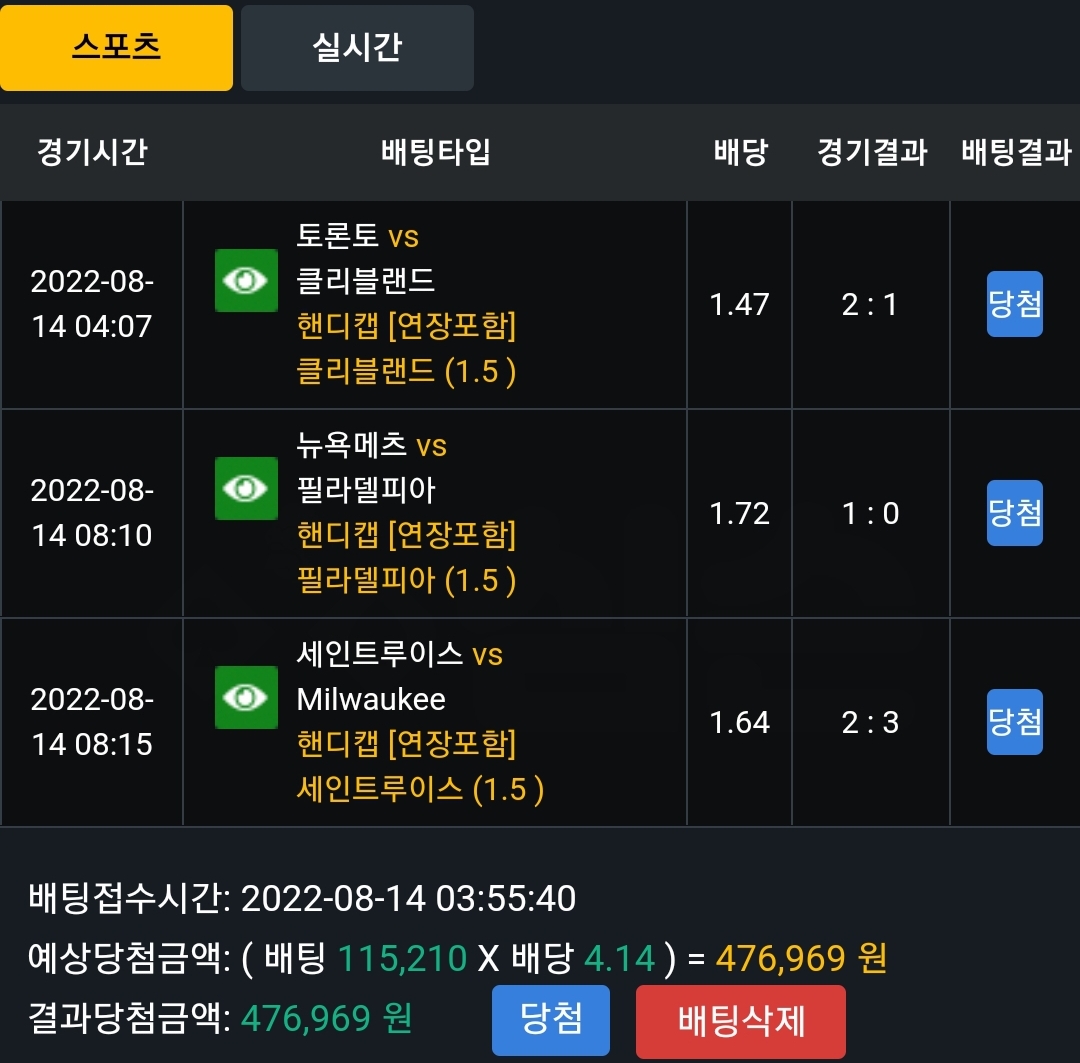Click the 당첨 badge in the 세인트루이스 row
This screenshot has height=1063, width=1080.
tap(1015, 722)
